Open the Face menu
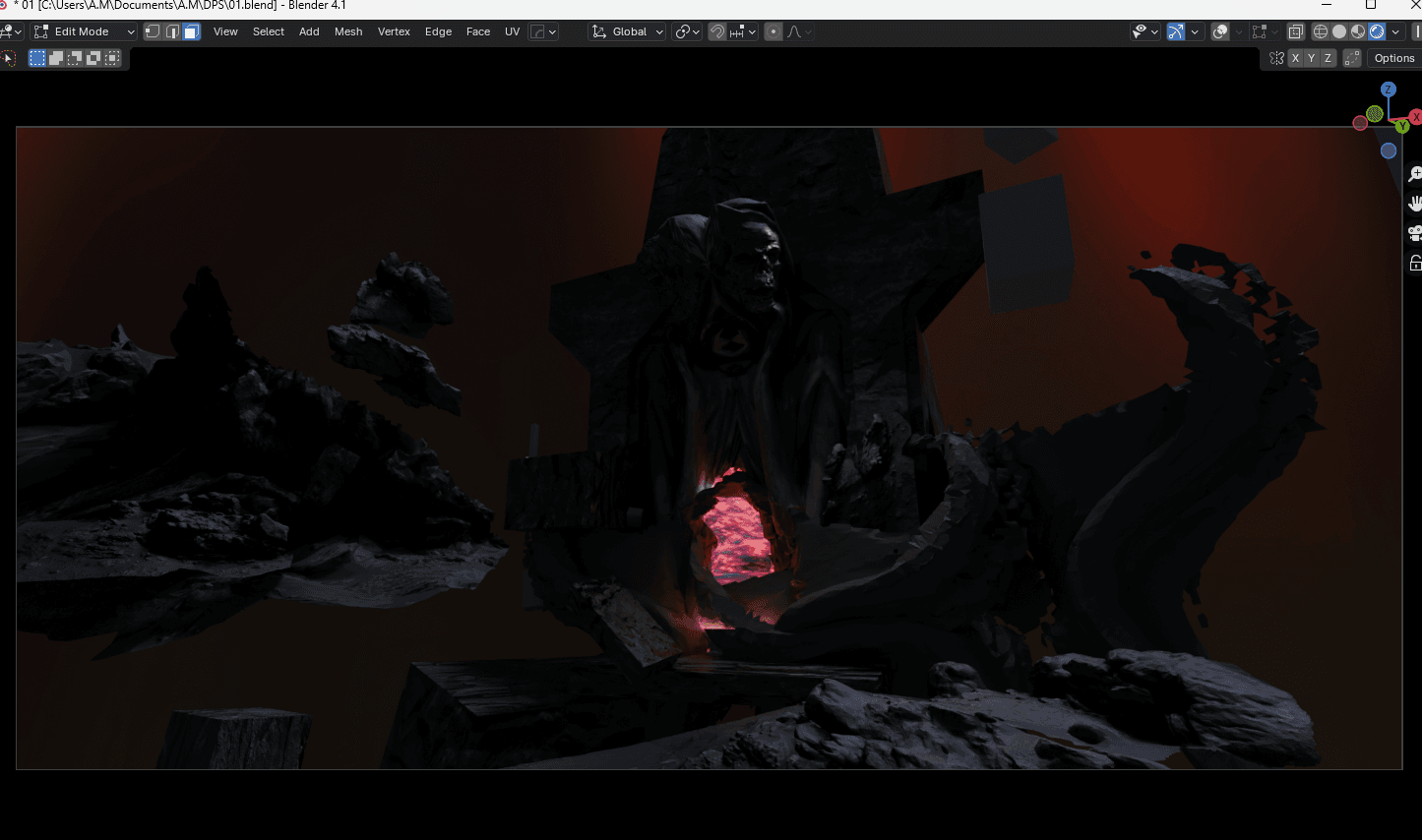The width and height of the screenshot is (1422, 840). (478, 31)
